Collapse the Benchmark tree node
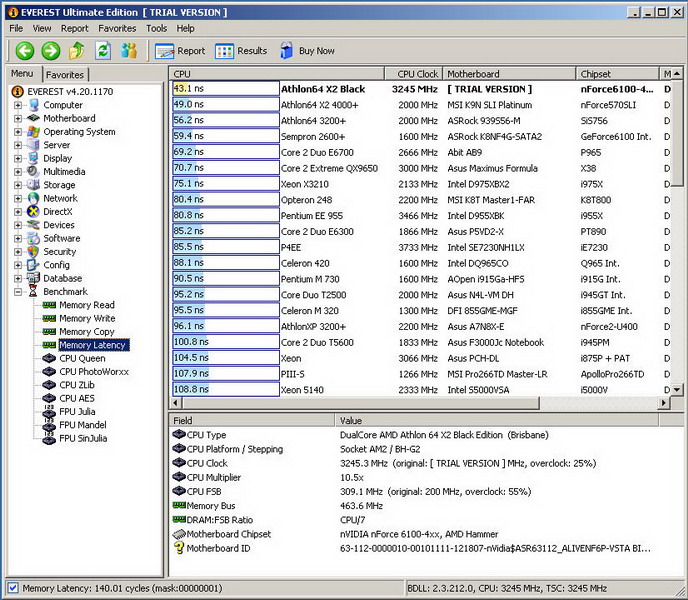The image size is (688, 600). pos(18,291)
